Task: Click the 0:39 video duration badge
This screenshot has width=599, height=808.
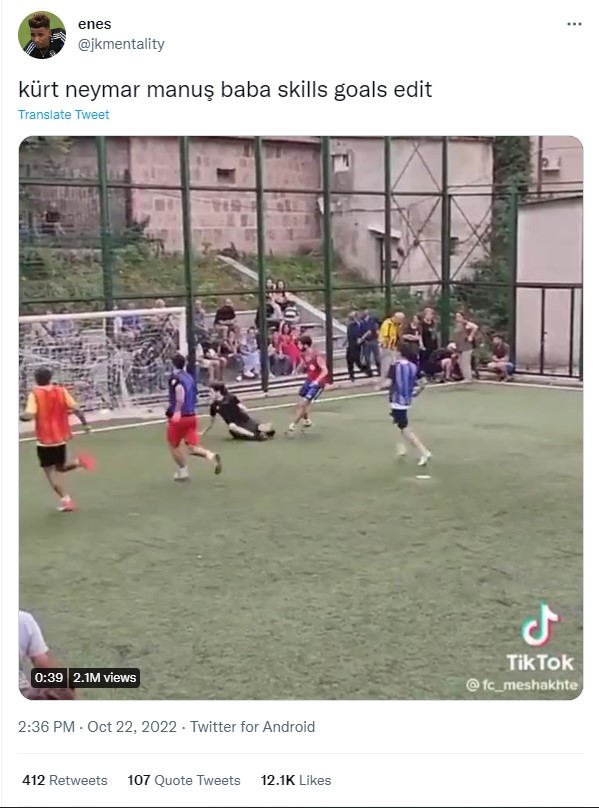Action: point(49,678)
